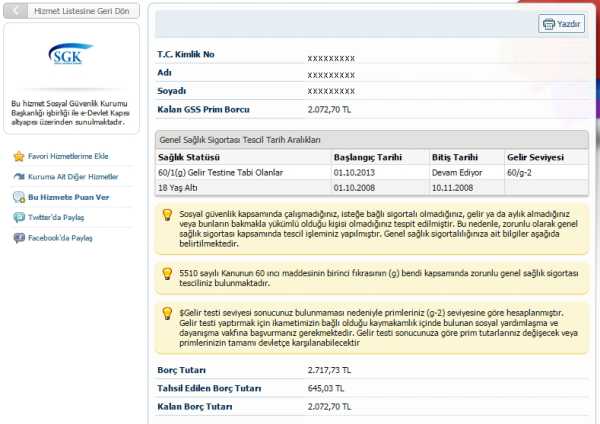Select the 18 Yaş Altı table row
The height and width of the screenshot is (424, 600).
point(180,188)
